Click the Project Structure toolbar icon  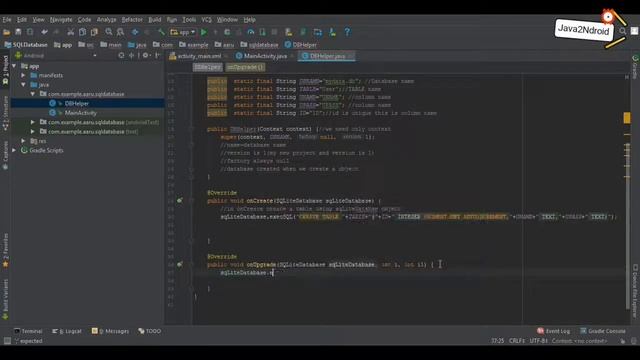tap(318, 32)
